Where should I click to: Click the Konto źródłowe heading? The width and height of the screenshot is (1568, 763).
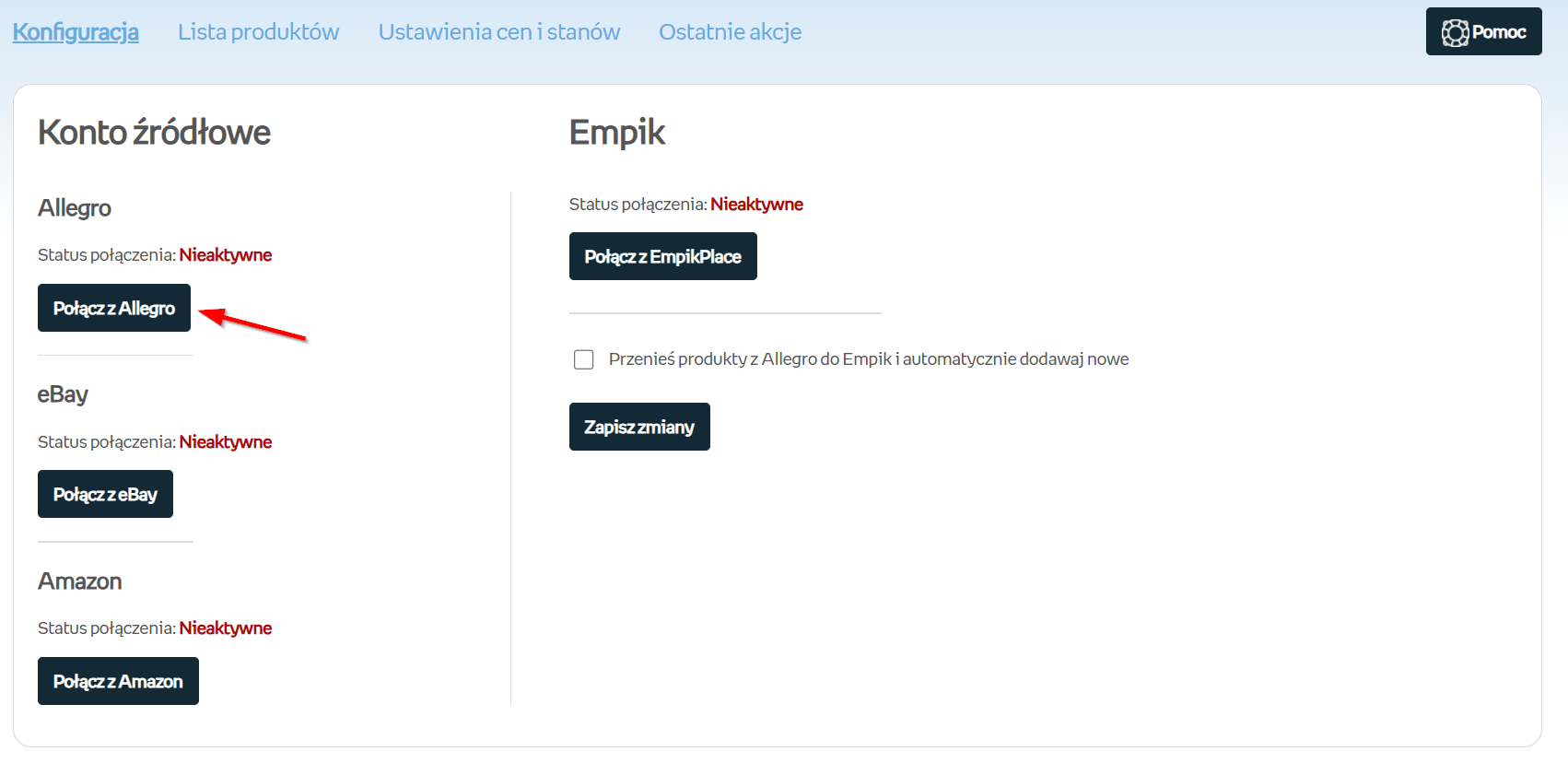click(x=154, y=133)
